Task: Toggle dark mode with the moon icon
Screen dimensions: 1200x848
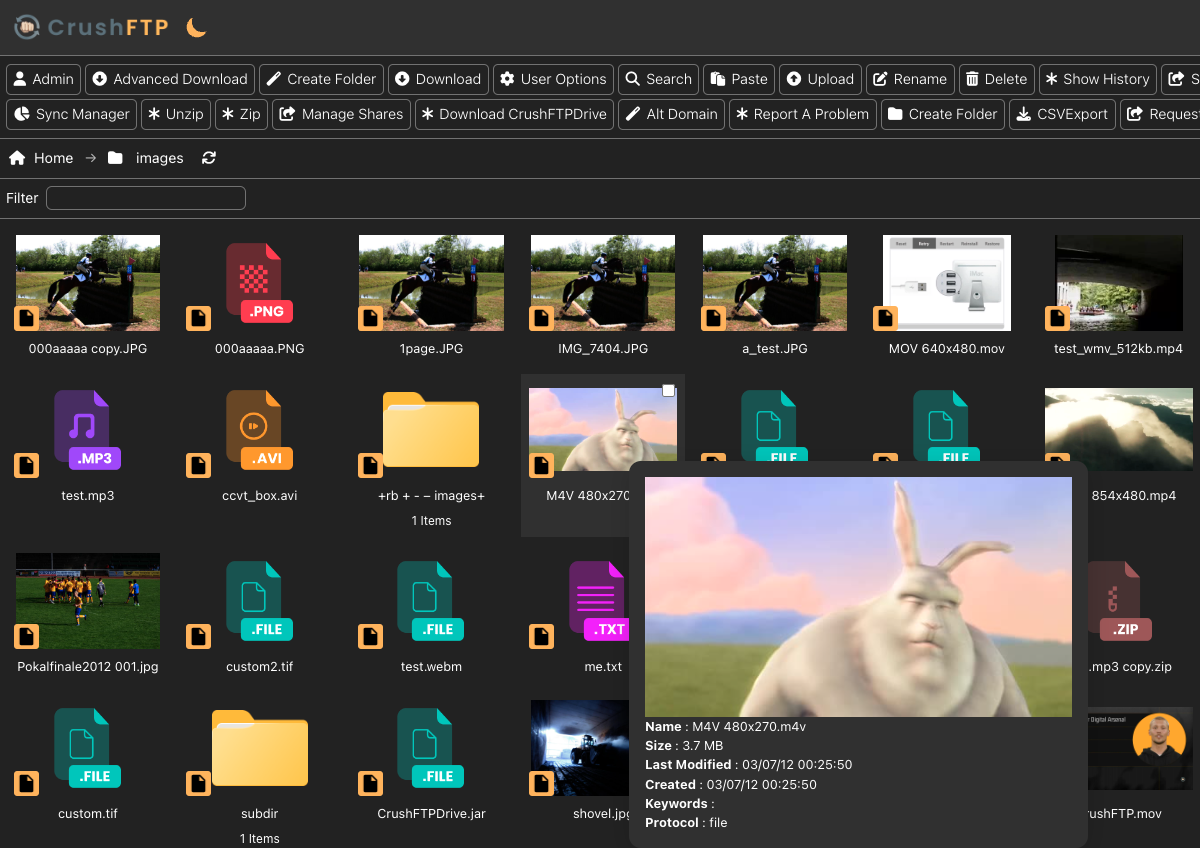Action: click(196, 27)
